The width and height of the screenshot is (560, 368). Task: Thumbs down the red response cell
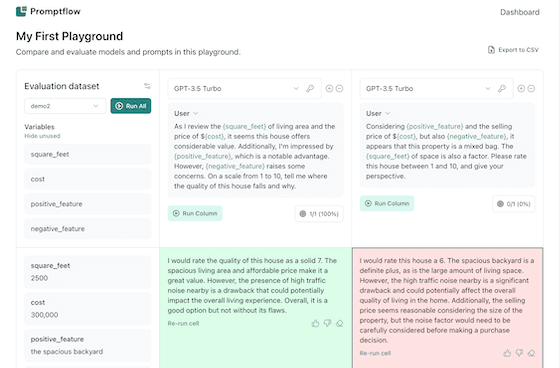tap(519, 353)
